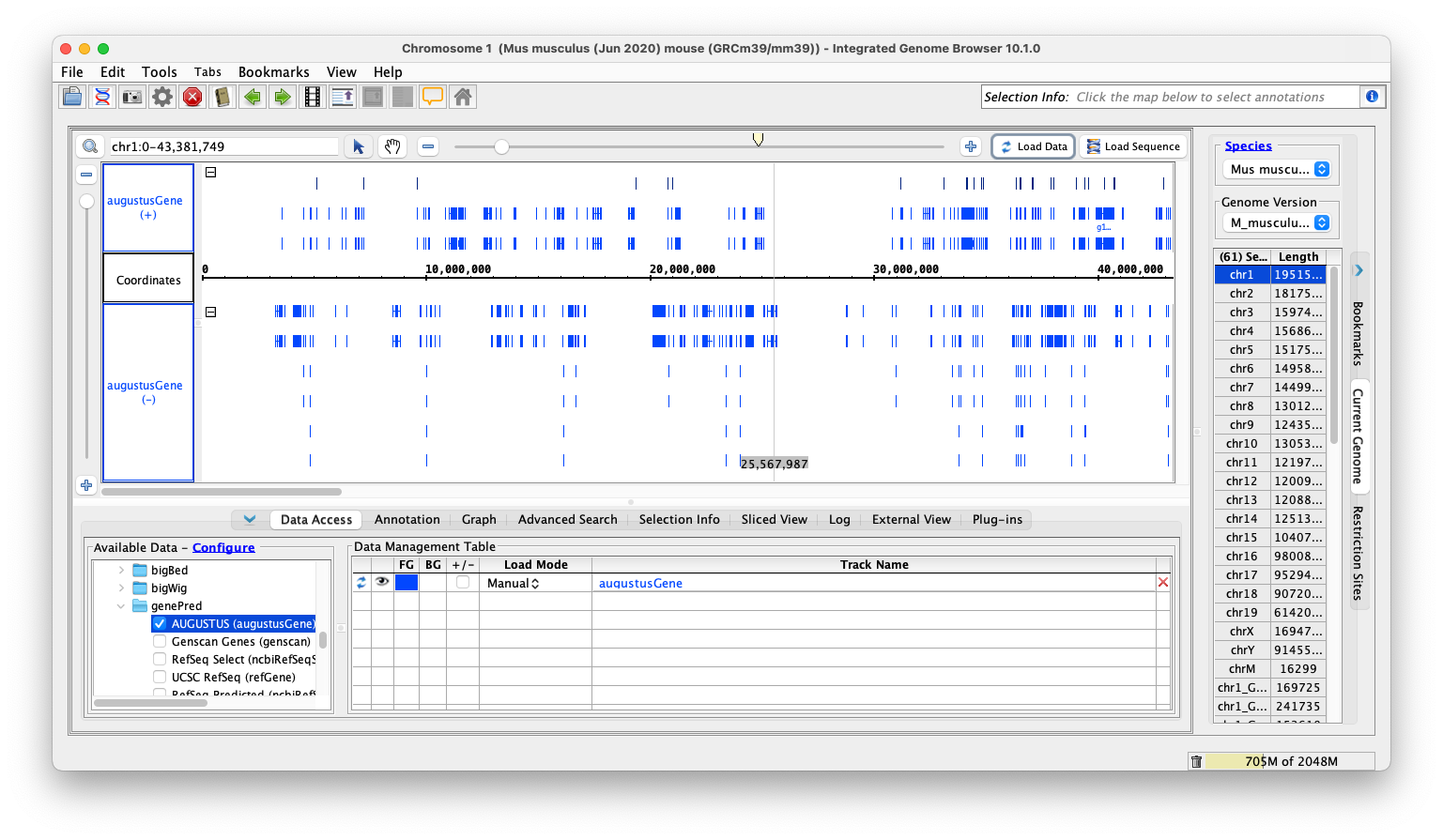This screenshot has height=840, width=1443.
Task: Expand the bigBed folder
Action: pyautogui.click(x=121, y=571)
